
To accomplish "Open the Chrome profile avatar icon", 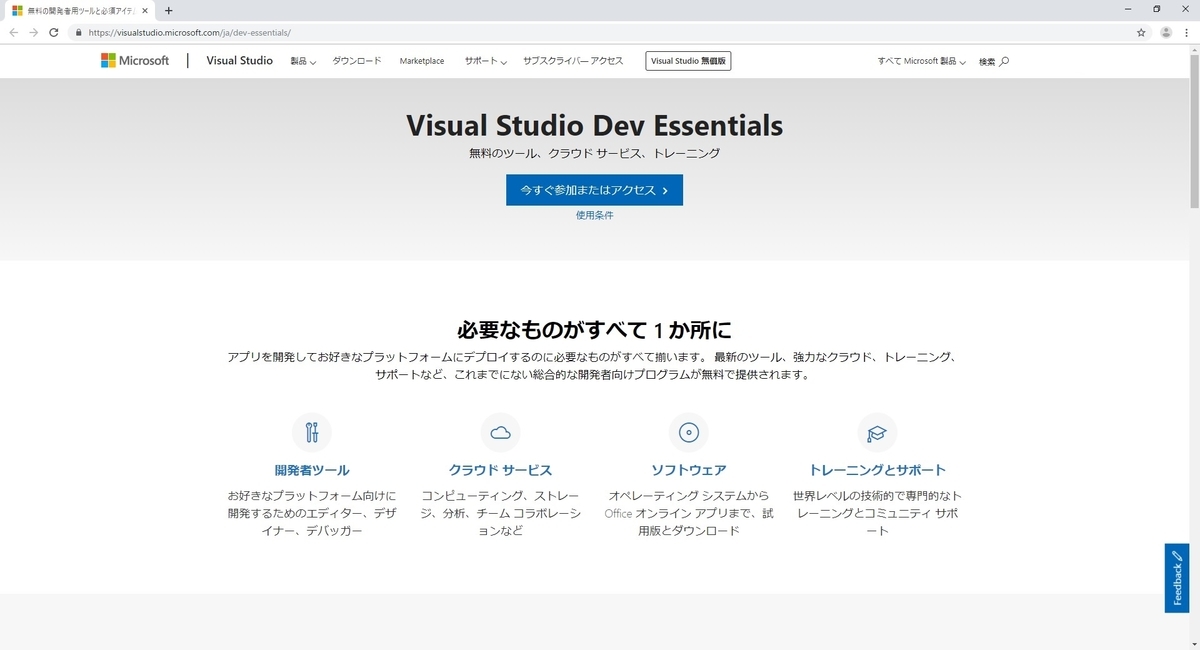I will pyautogui.click(x=1166, y=32).
